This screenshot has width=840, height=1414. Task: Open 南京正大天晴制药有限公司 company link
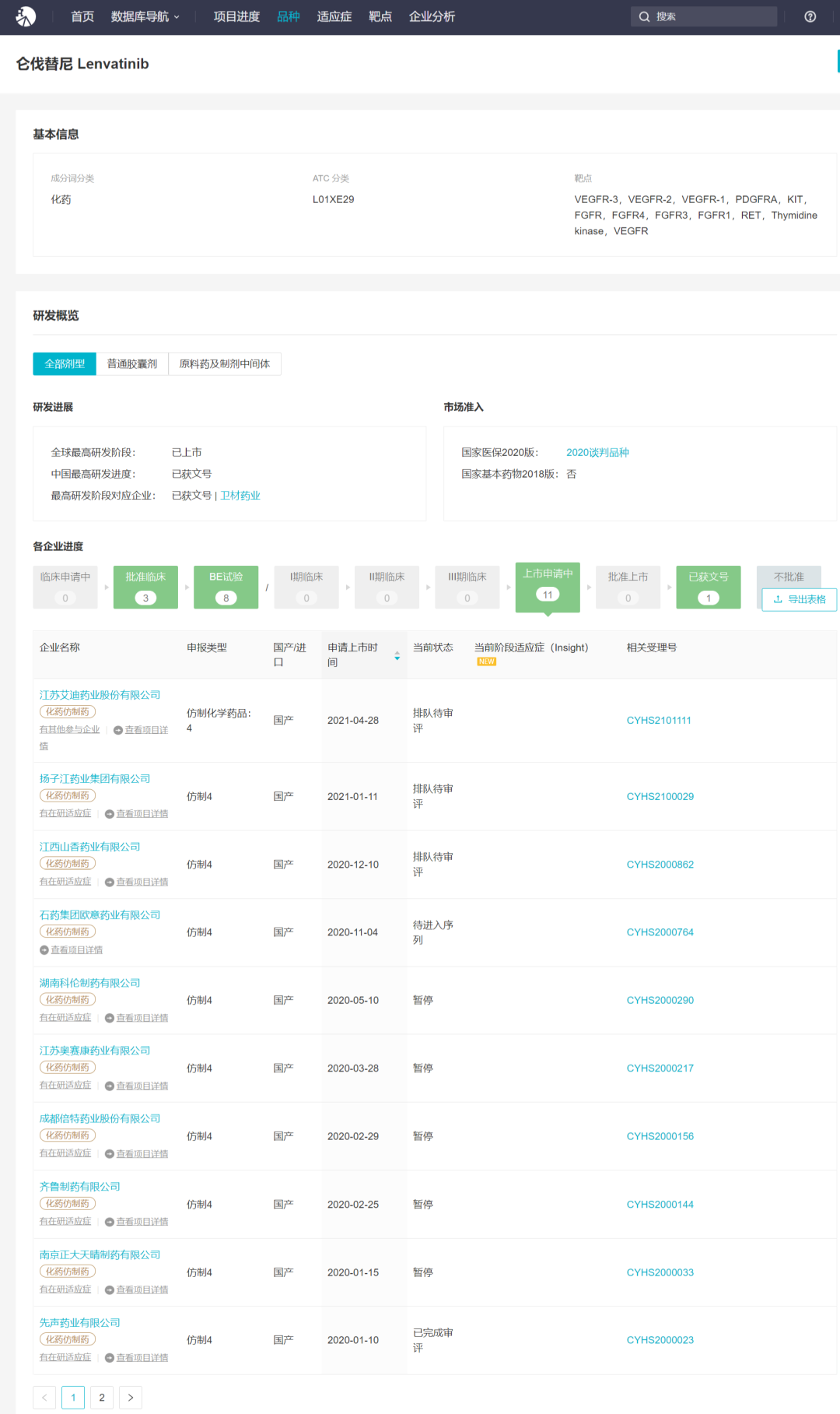click(x=100, y=1255)
